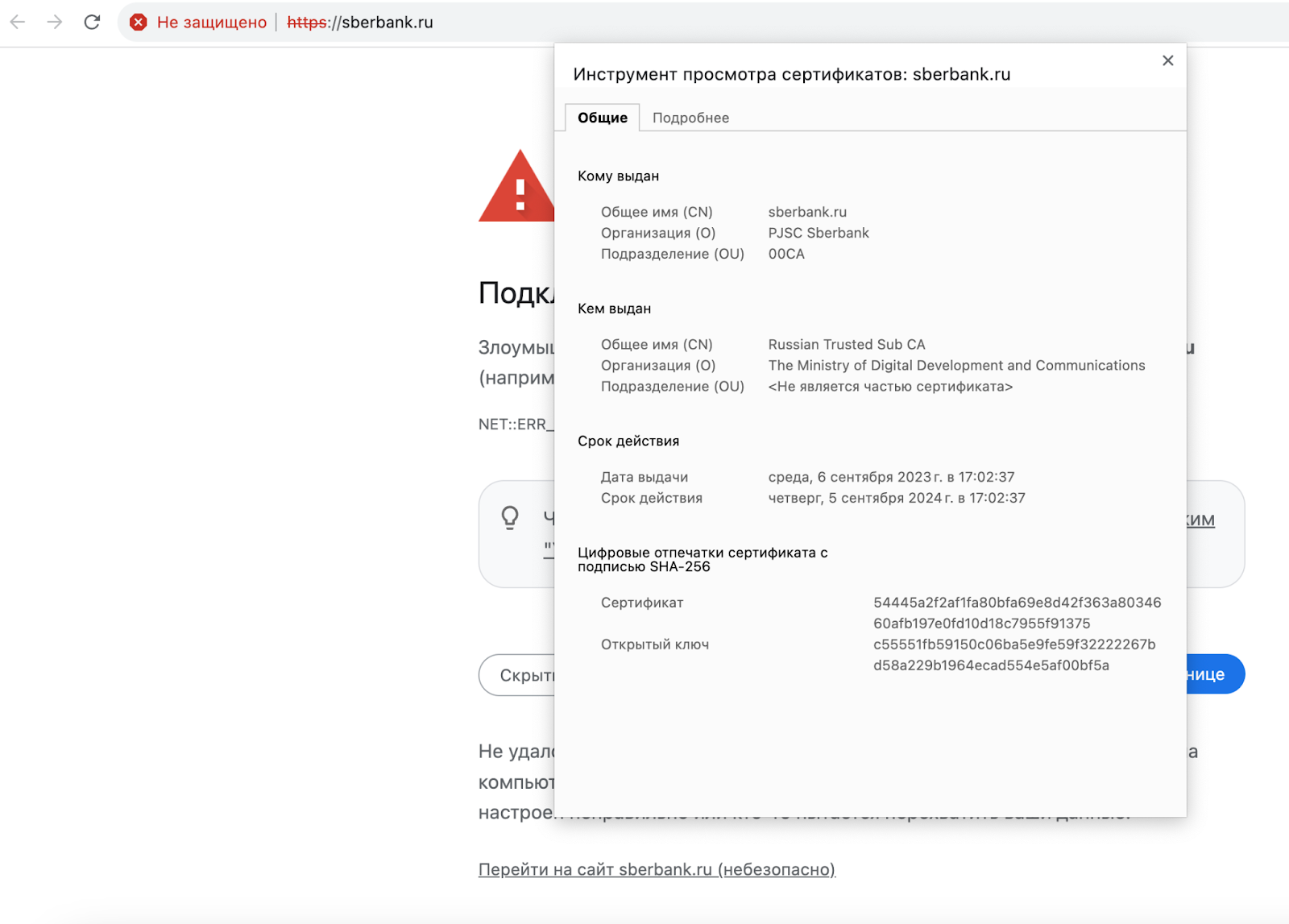This screenshot has width=1289, height=924.
Task: Click the lightbulb tip icon
Action: point(510,517)
